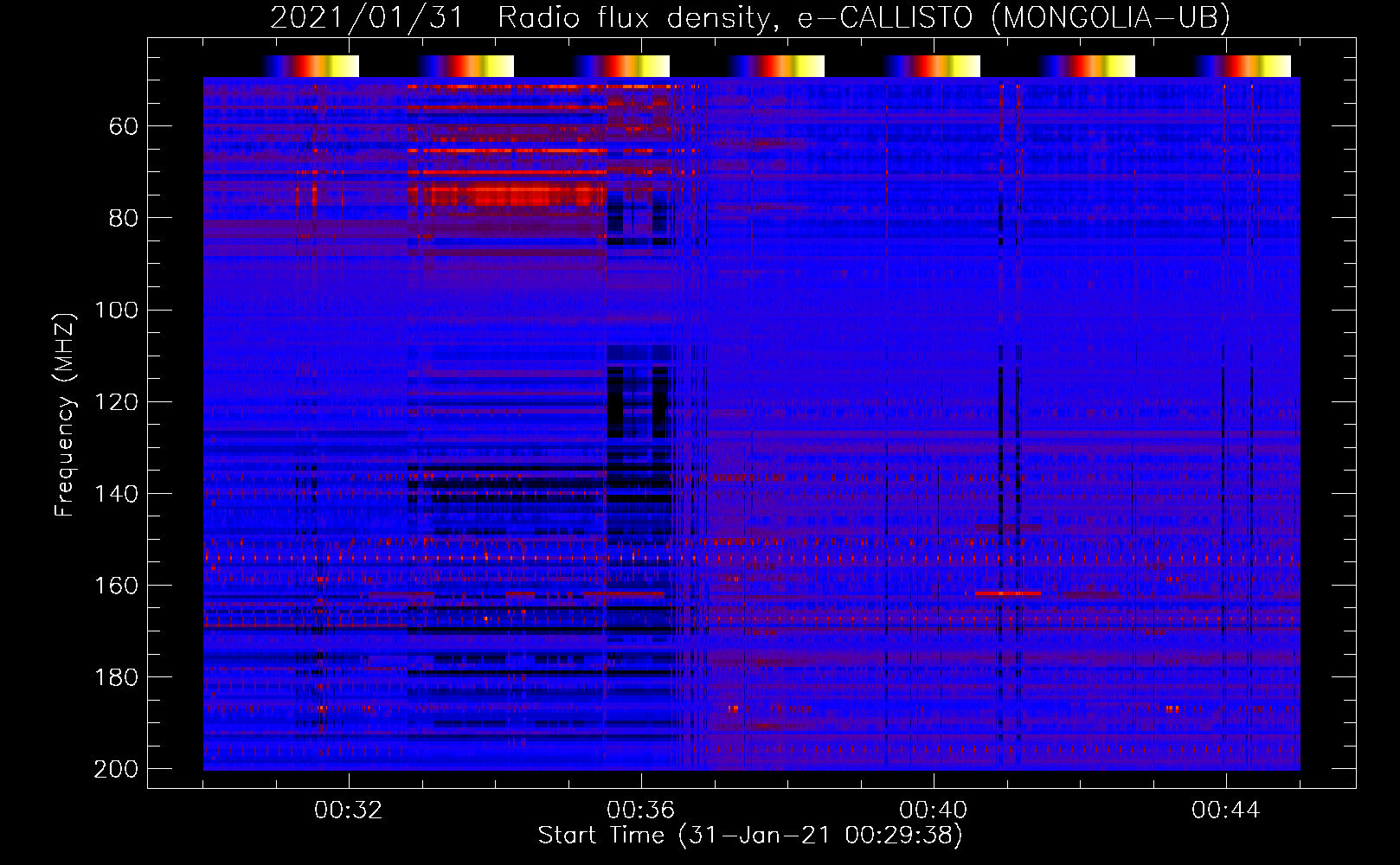Click the 120 frequency tick label
This screenshot has height=865, width=1400.
pyautogui.click(x=117, y=401)
